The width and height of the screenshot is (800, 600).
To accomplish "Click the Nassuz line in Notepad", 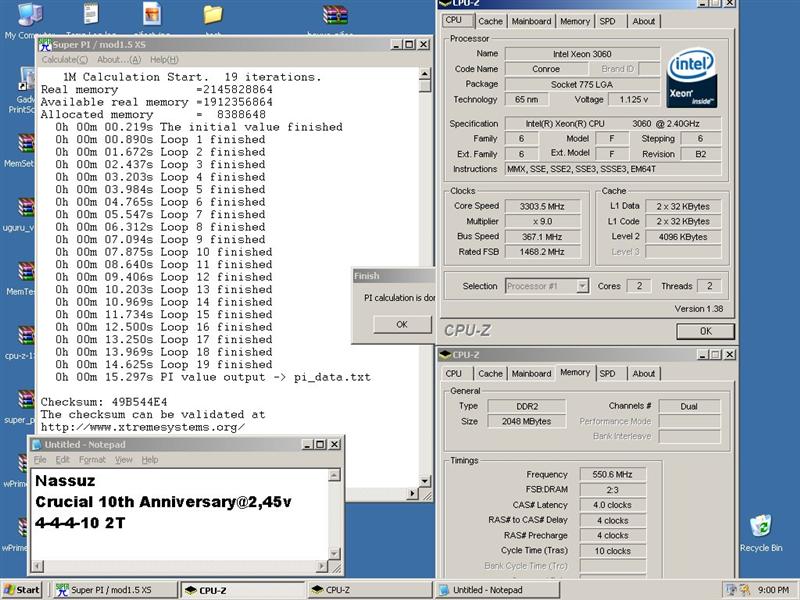I will [65, 481].
